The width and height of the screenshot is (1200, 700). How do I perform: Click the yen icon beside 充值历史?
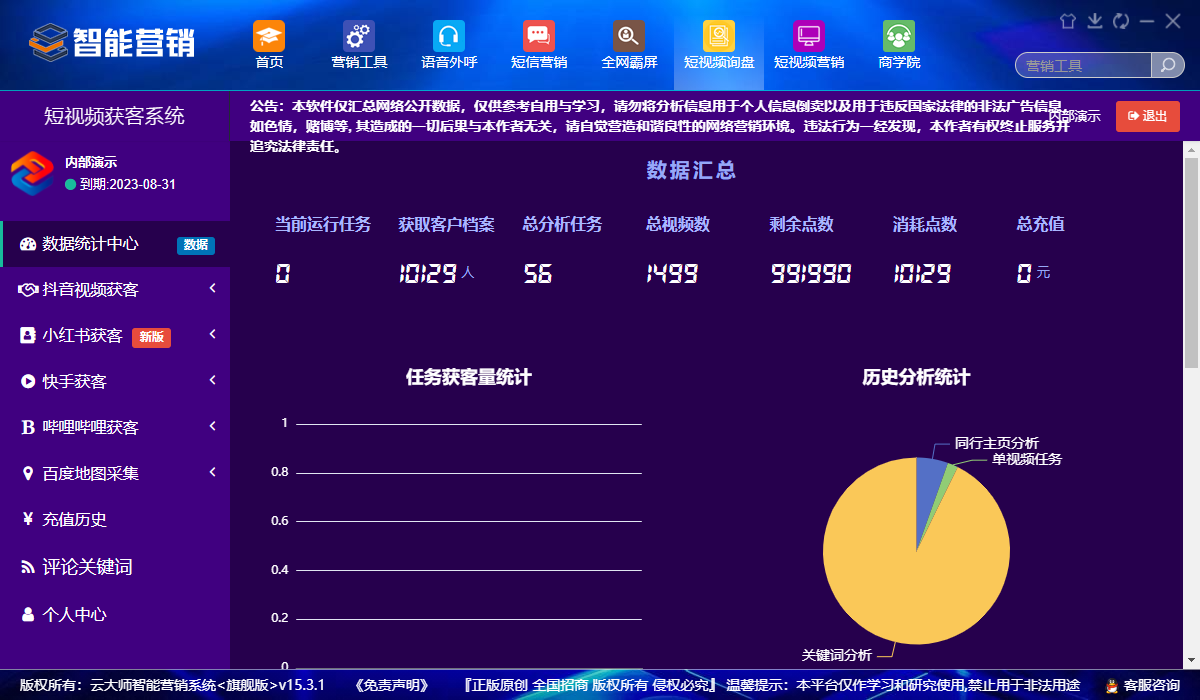click(28, 519)
